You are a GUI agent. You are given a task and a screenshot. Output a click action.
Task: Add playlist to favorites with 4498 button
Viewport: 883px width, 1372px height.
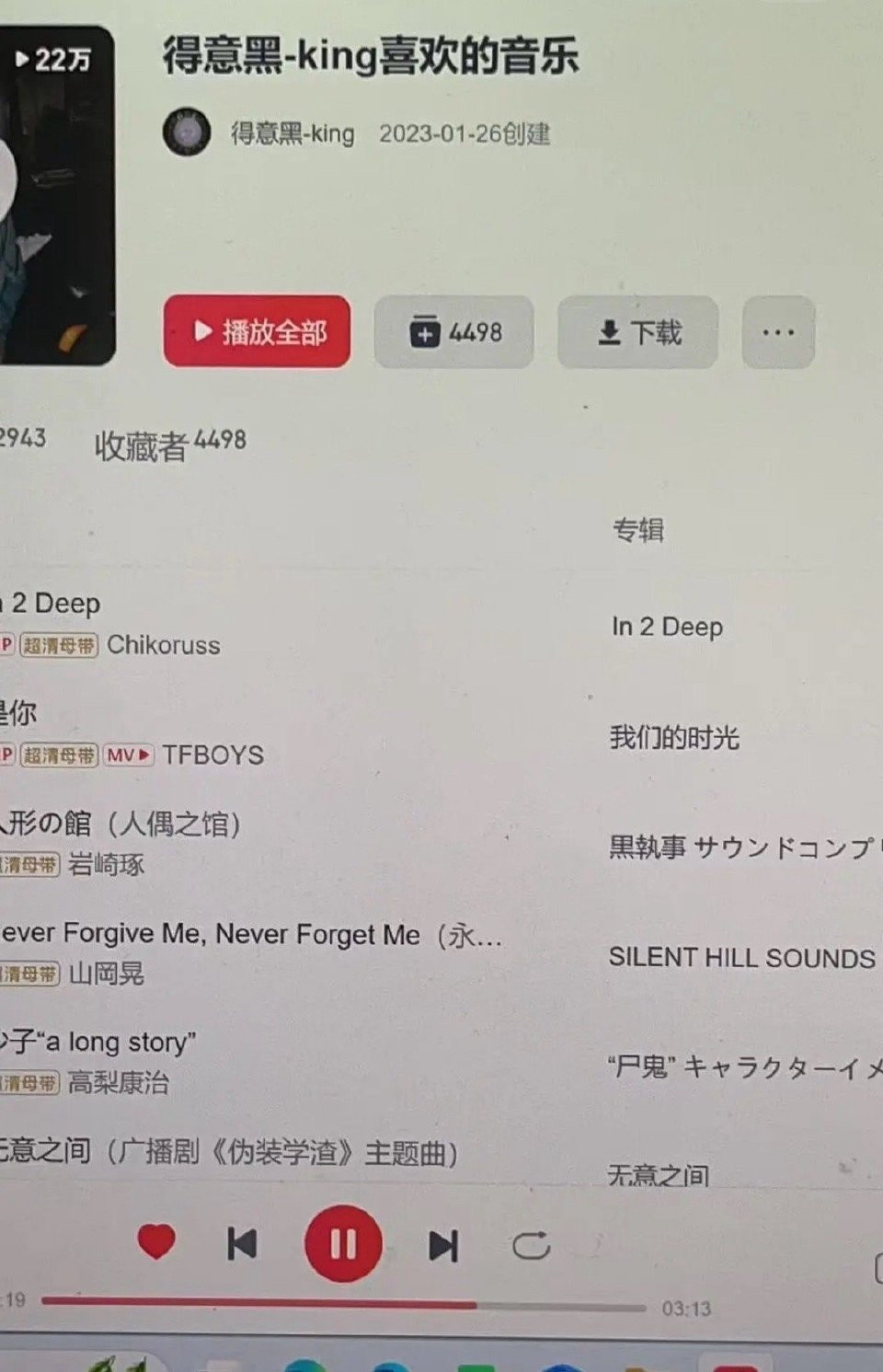[453, 332]
